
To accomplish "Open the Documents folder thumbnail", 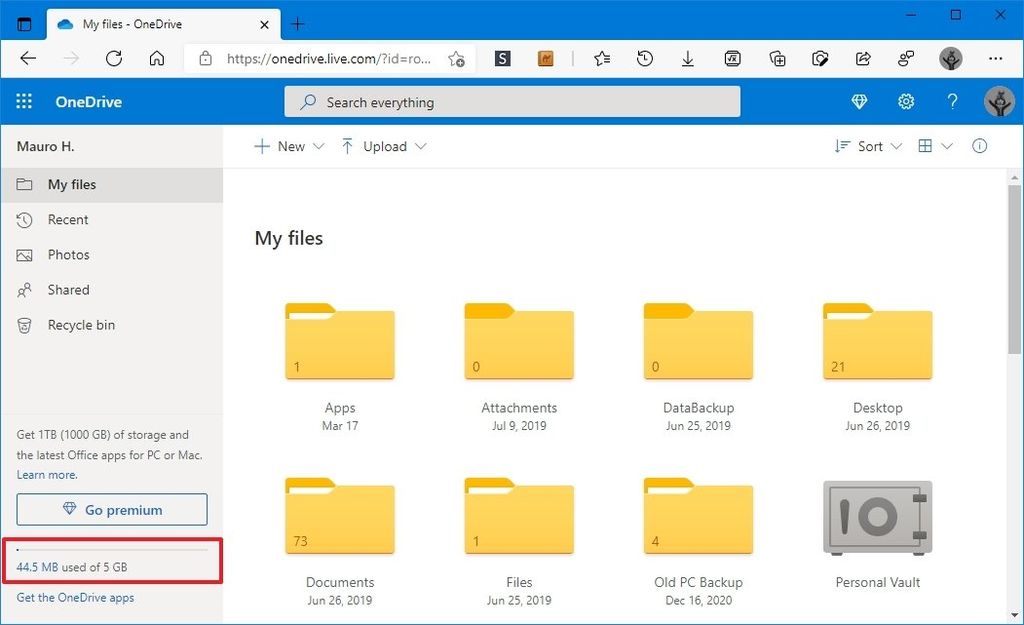I will pos(340,517).
